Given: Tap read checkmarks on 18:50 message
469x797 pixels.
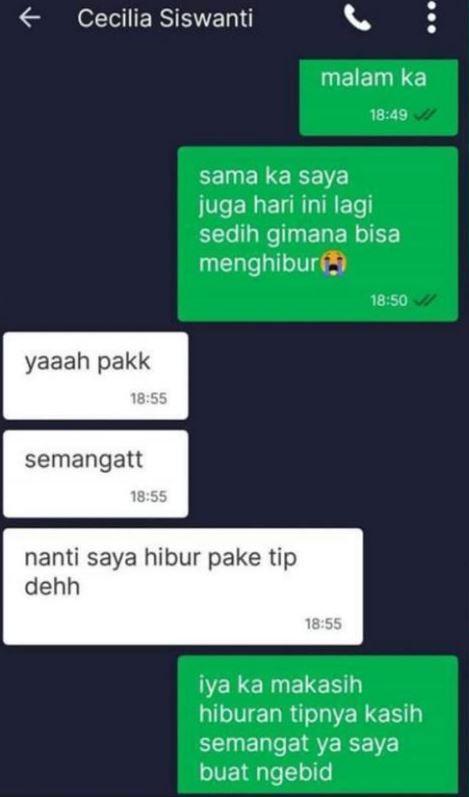Looking at the screenshot, I should [x=426, y=301].
